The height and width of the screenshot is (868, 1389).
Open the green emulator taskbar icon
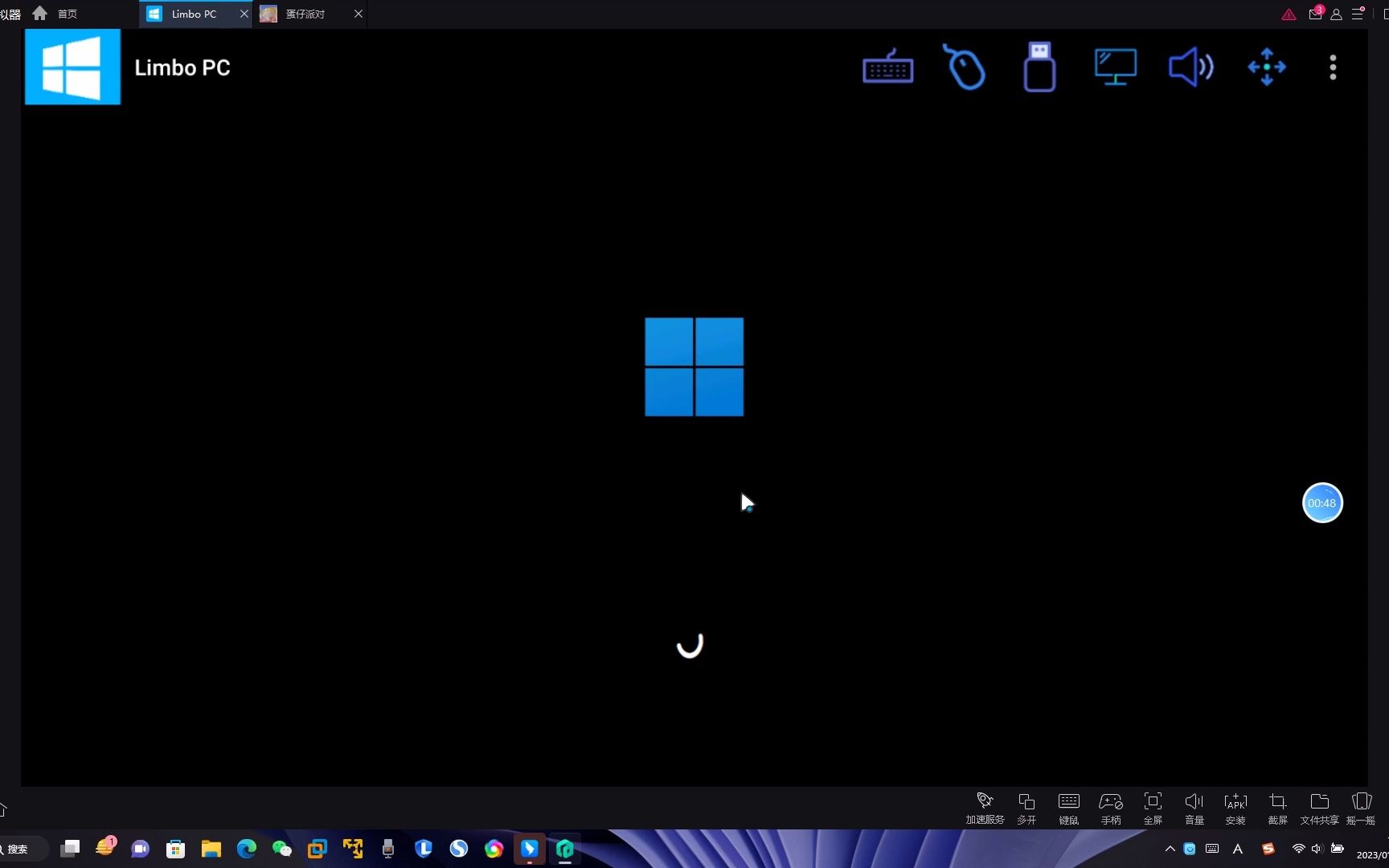[565, 849]
